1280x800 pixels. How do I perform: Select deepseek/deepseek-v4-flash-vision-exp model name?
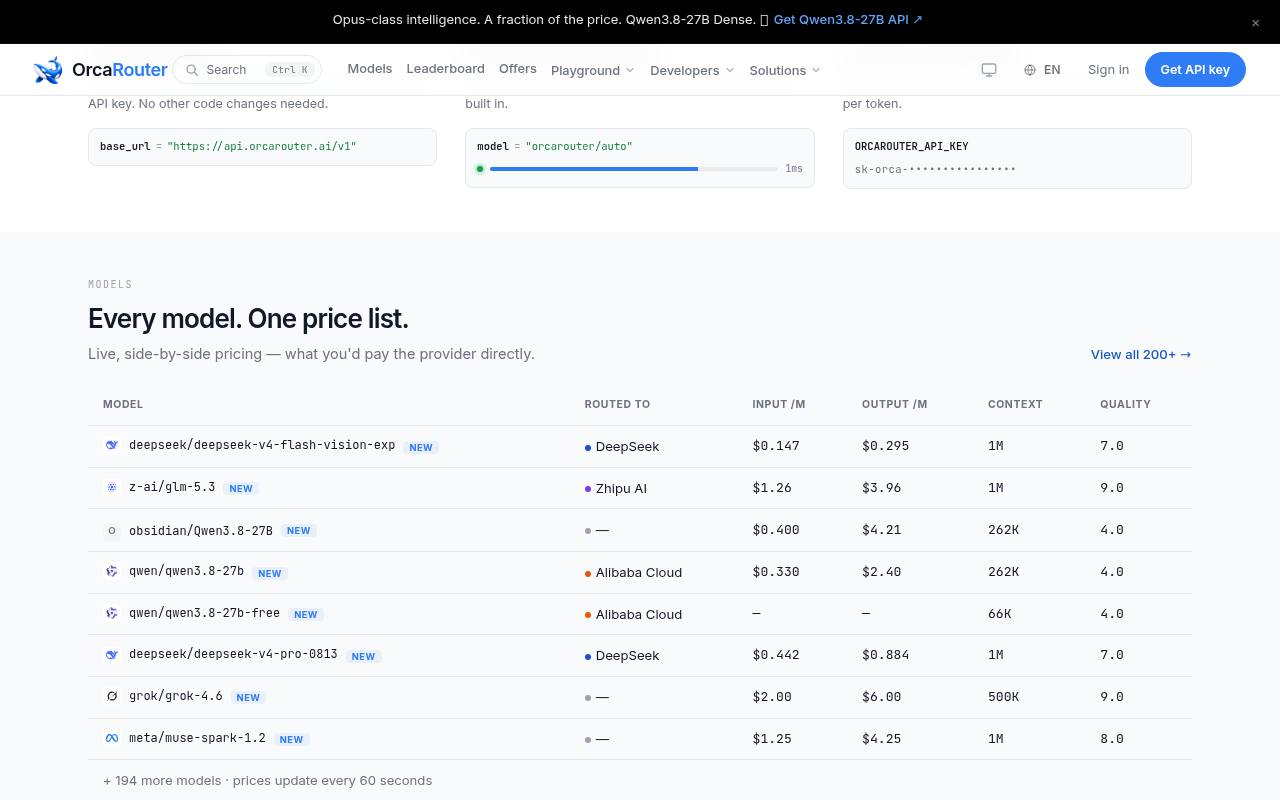click(x=262, y=445)
